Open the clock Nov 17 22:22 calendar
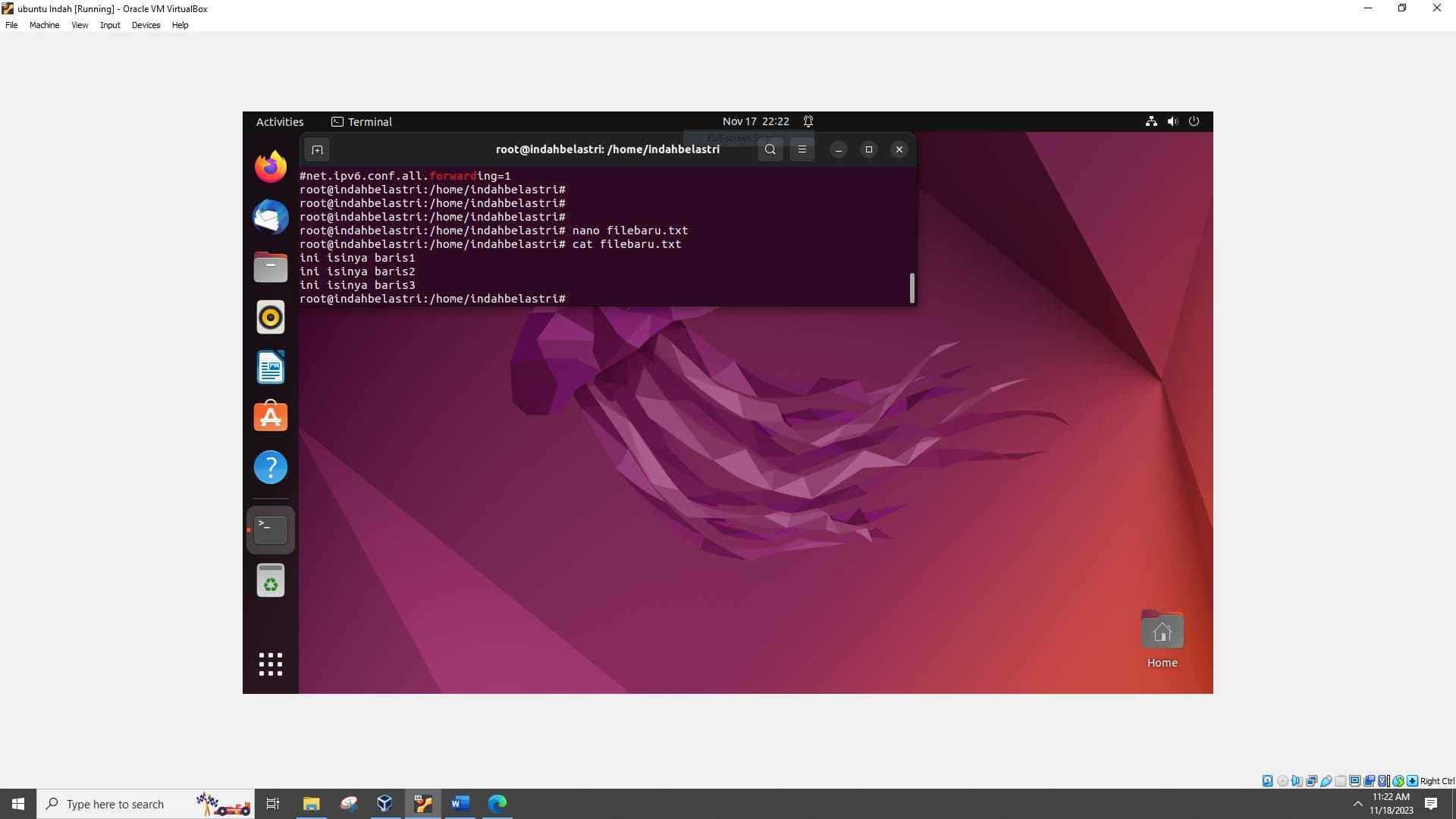Screen dimensions: 1456x819 click(x=755, y=121)
